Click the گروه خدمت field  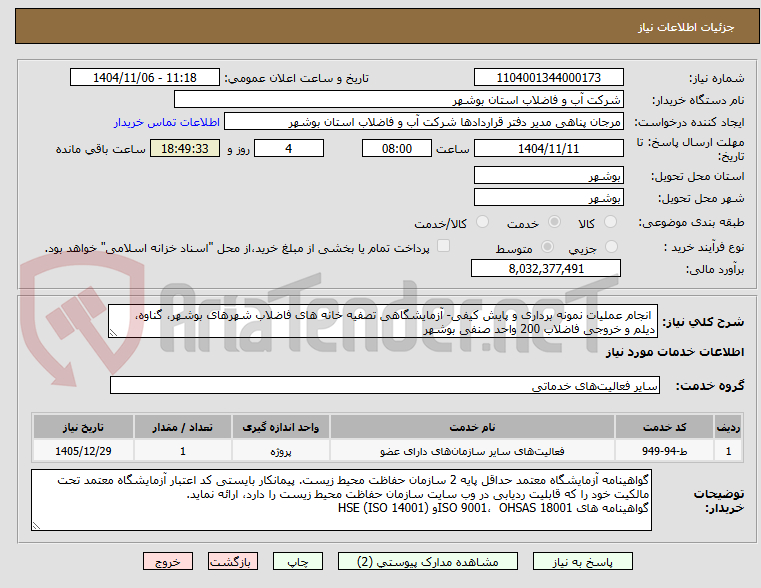point(385,385)
